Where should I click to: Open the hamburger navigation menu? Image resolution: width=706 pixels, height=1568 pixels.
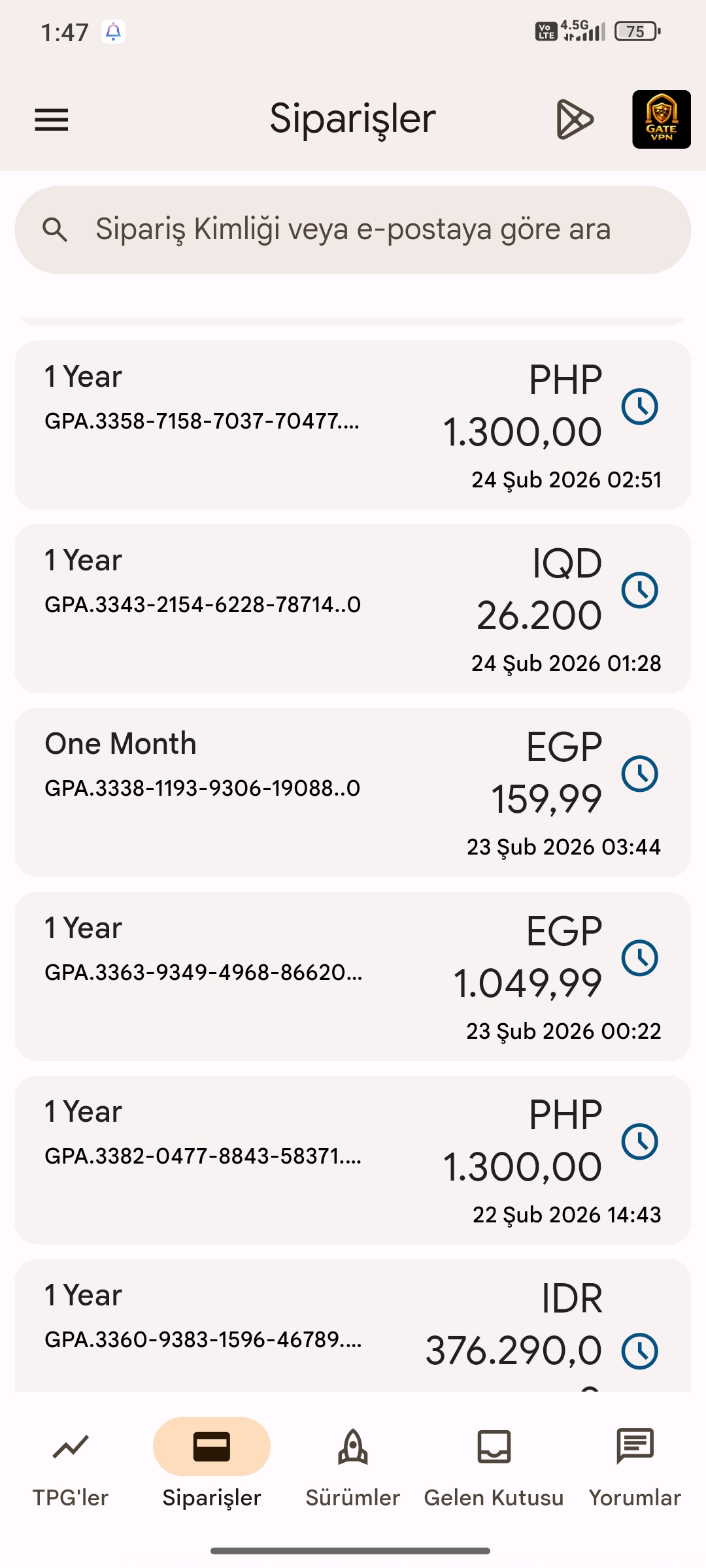pyautogui.click(x=52, y=120)
